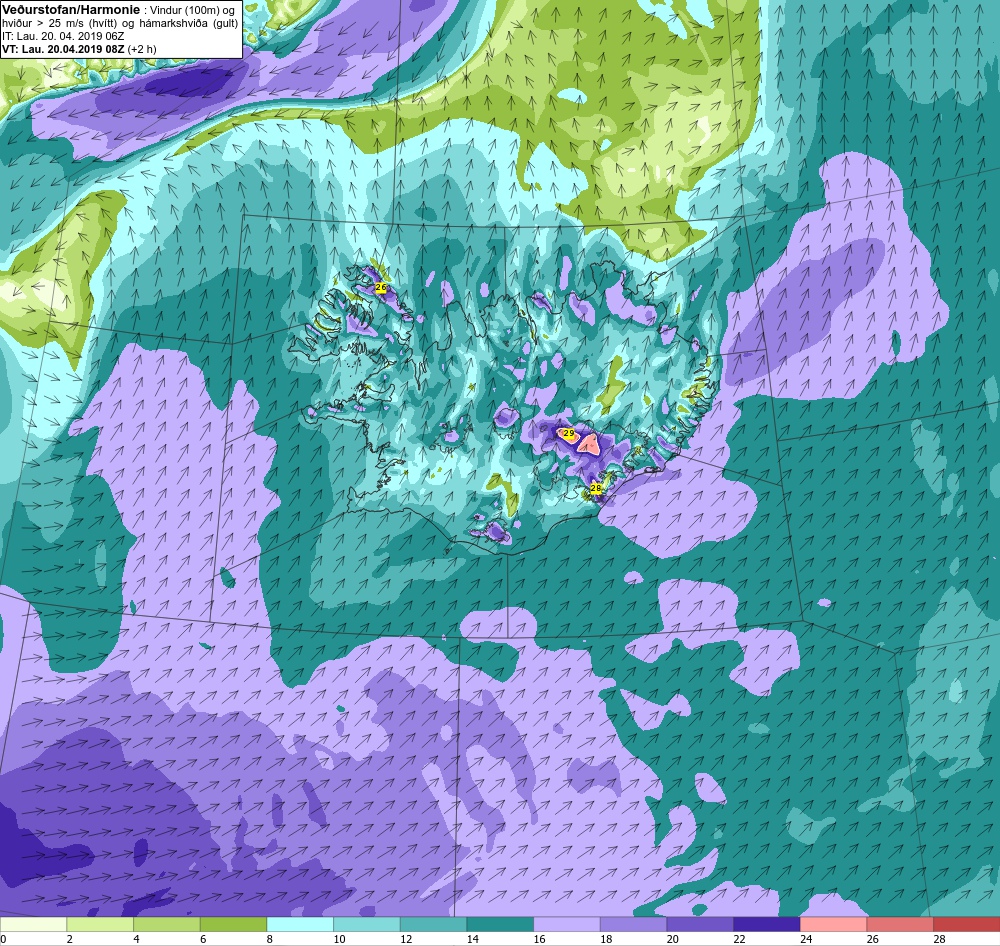The height and width of the screenshot is (946, 1000).
Task: Click the olive green 6-8 m/s legend swatch
Action: tap(233, 924)
